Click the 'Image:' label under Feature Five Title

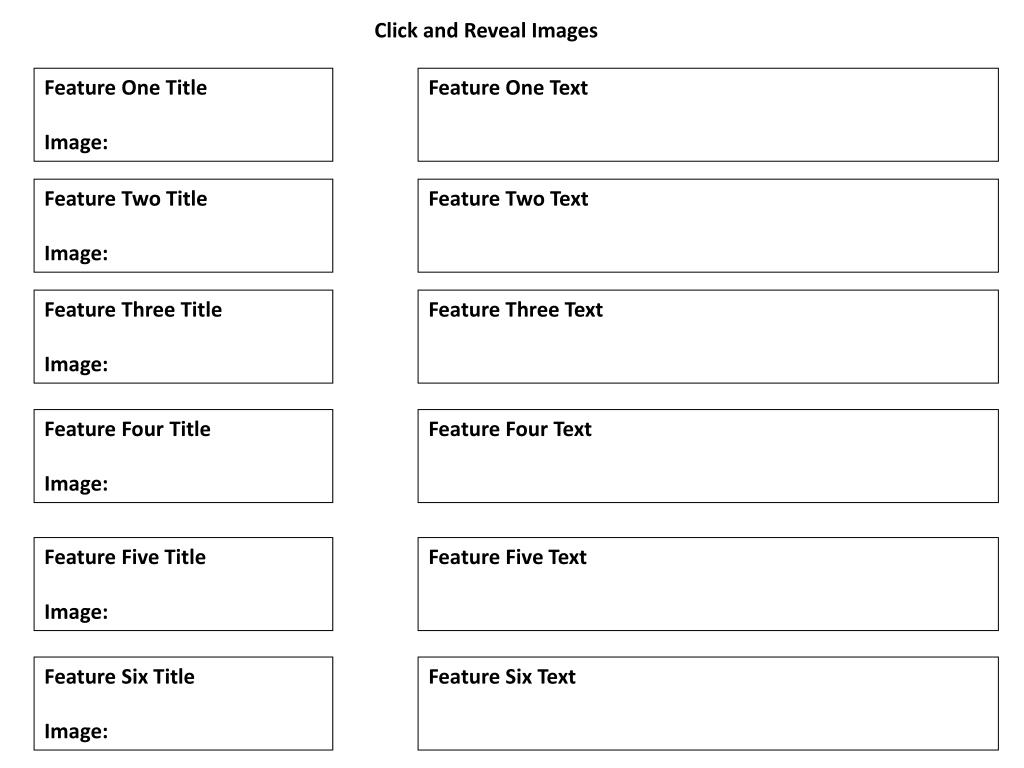76,612
